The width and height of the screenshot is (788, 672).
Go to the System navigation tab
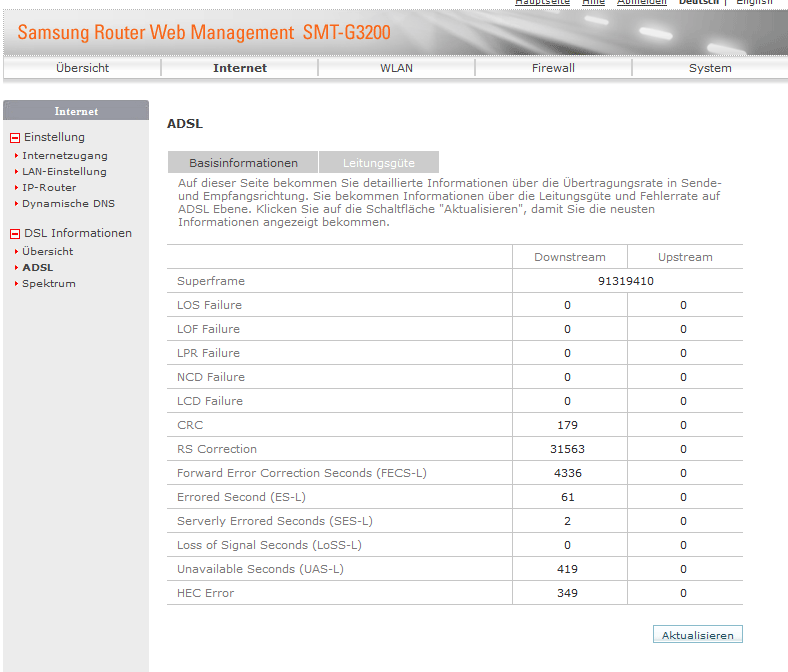(x=710, y=68)
